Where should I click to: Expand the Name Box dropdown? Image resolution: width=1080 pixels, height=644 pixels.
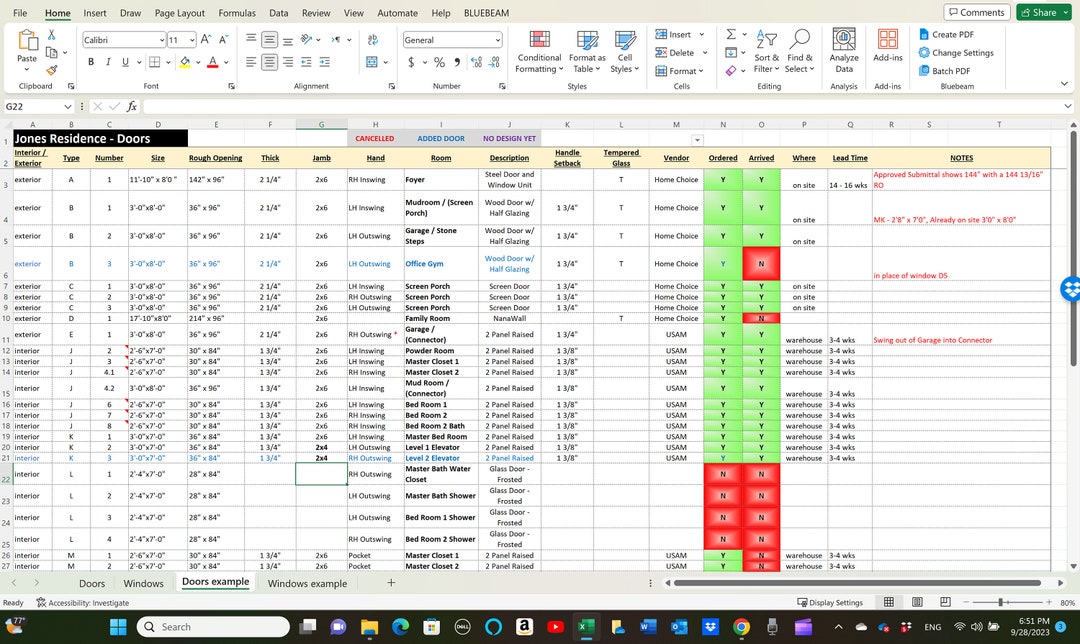[68, 107]
